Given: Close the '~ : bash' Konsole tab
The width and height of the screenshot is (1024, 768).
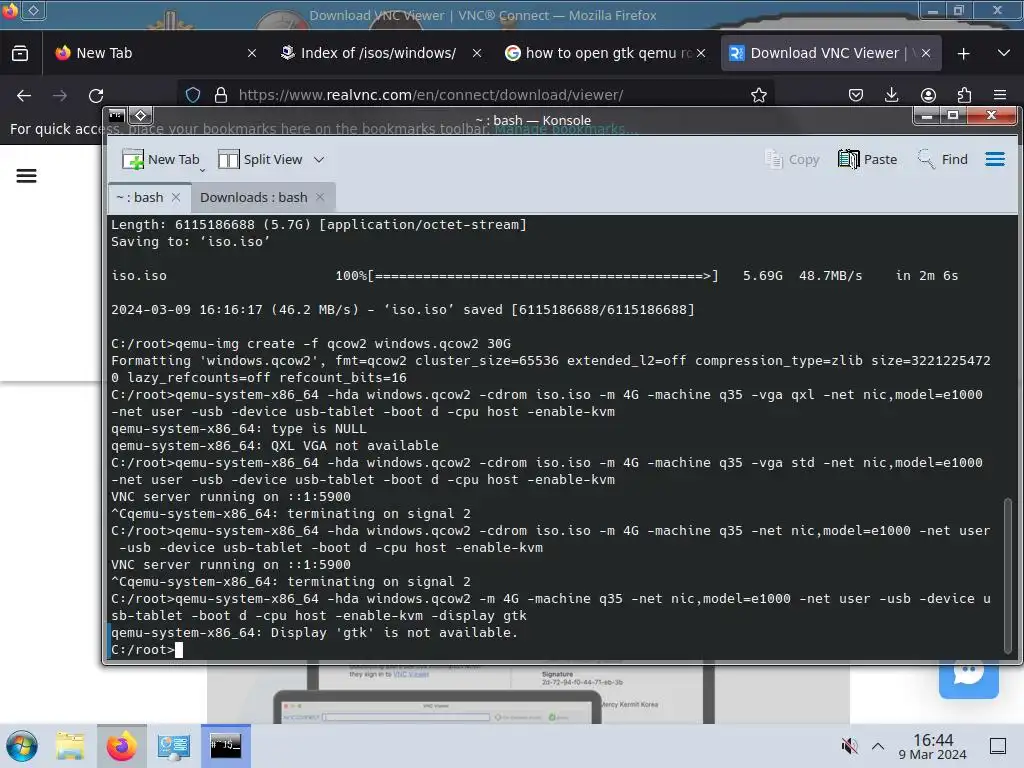Looking at the screenshot, I should (176, 197).
